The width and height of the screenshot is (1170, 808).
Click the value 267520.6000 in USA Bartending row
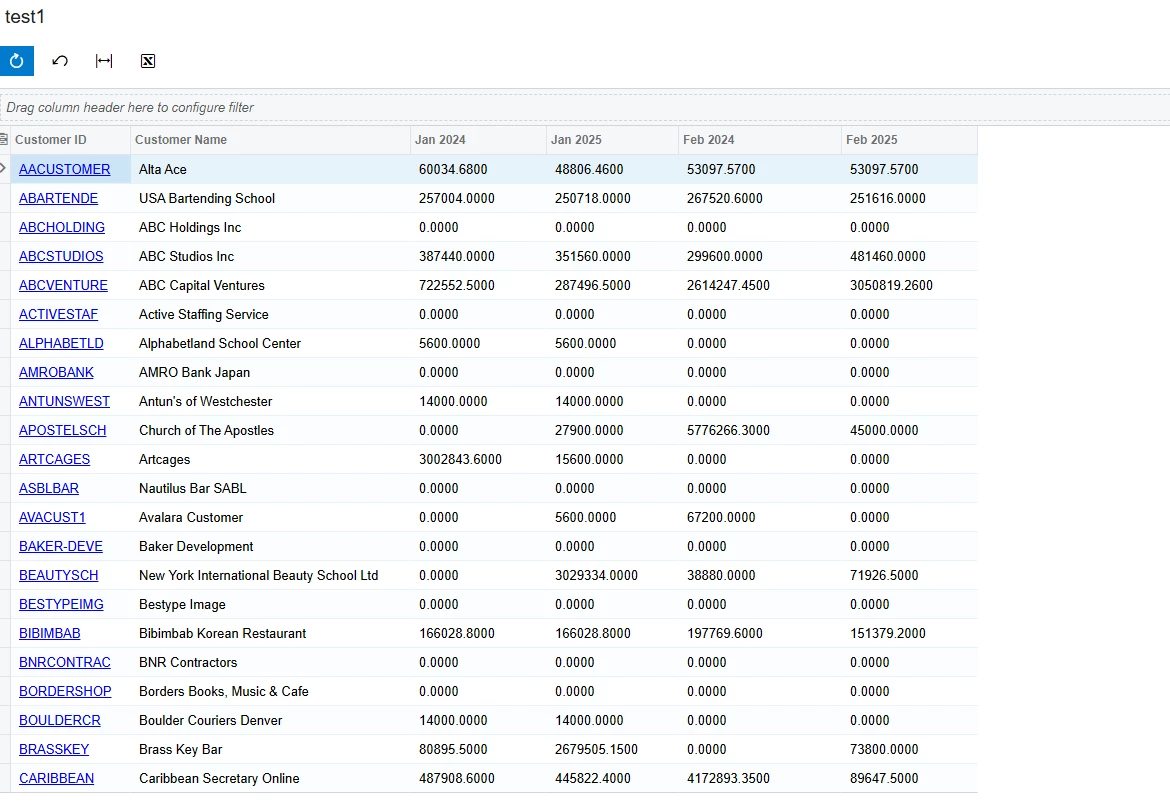point(725,198)
